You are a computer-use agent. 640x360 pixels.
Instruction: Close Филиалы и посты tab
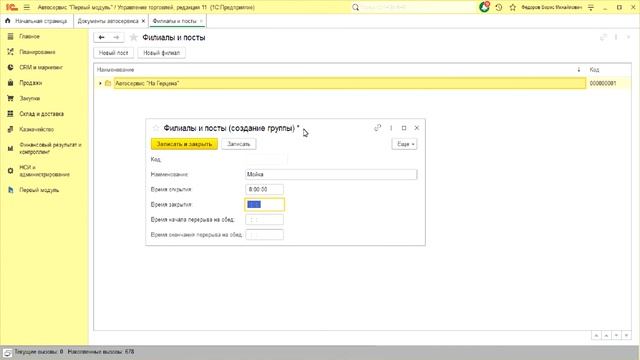[201, 21]
